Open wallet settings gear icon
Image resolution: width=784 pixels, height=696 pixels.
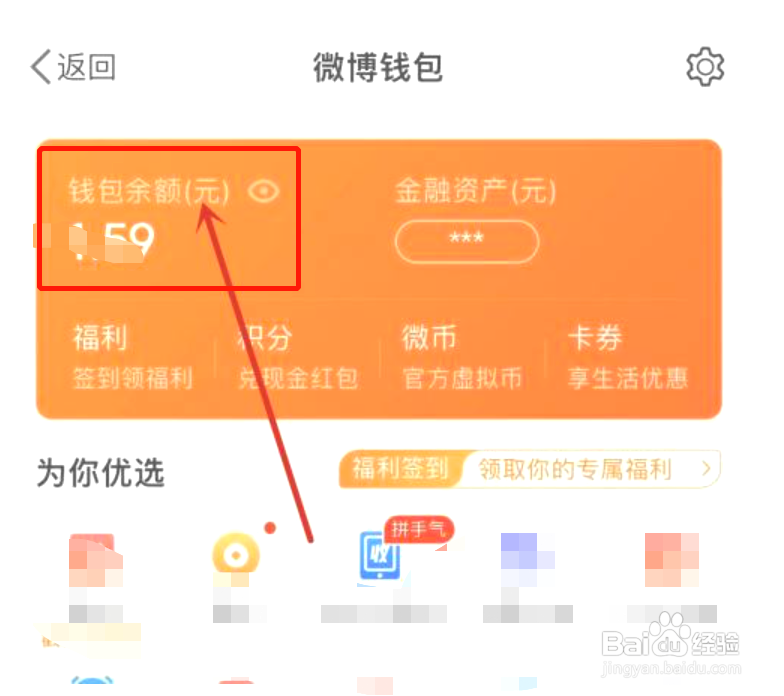pyautogui.click(x=705, y=66)
